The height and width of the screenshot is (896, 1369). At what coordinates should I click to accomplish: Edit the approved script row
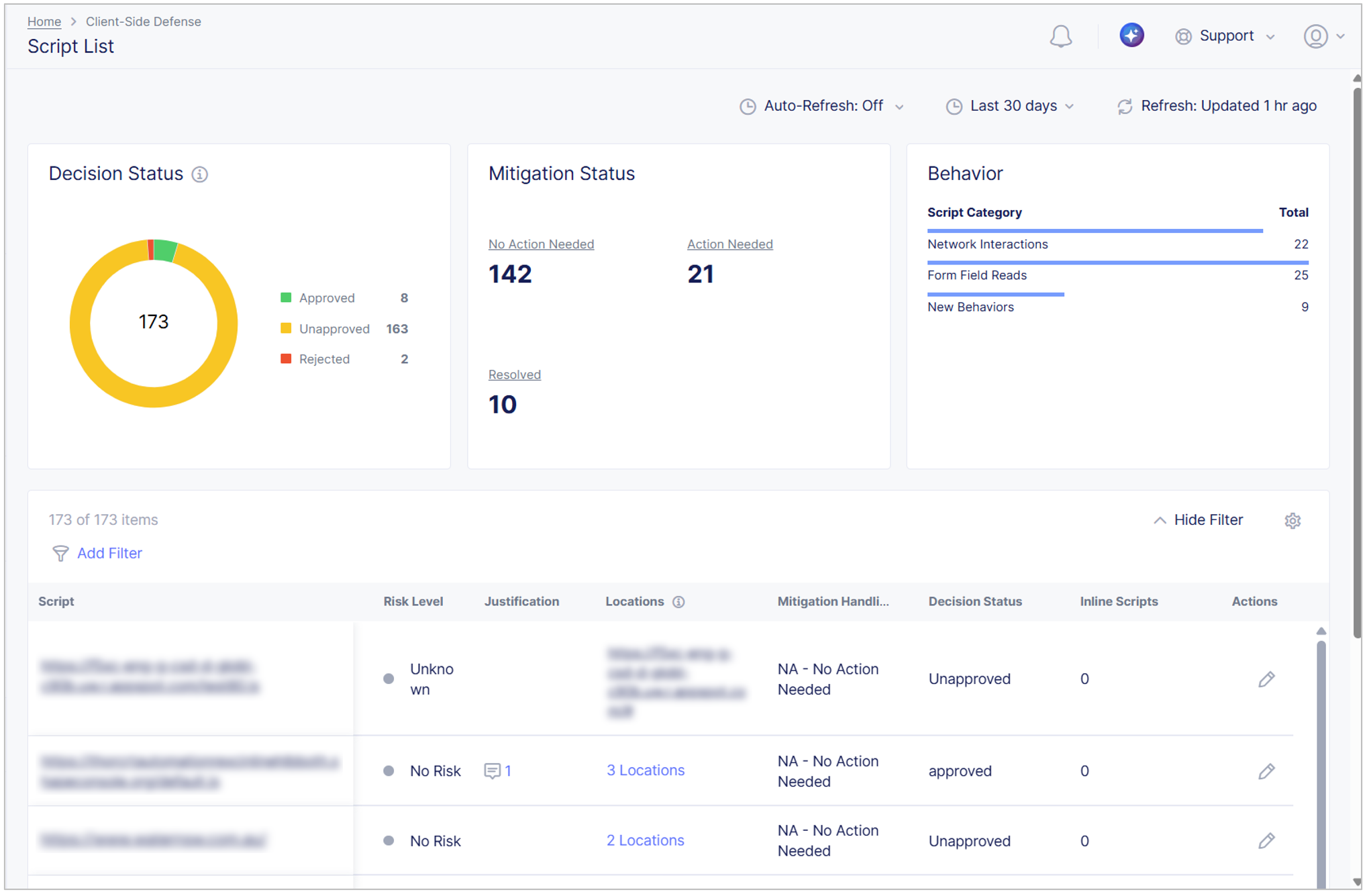1266,771
